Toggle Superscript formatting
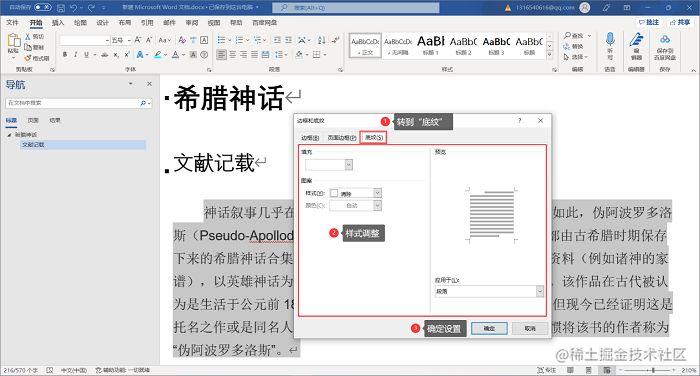 tap(127, 54)
